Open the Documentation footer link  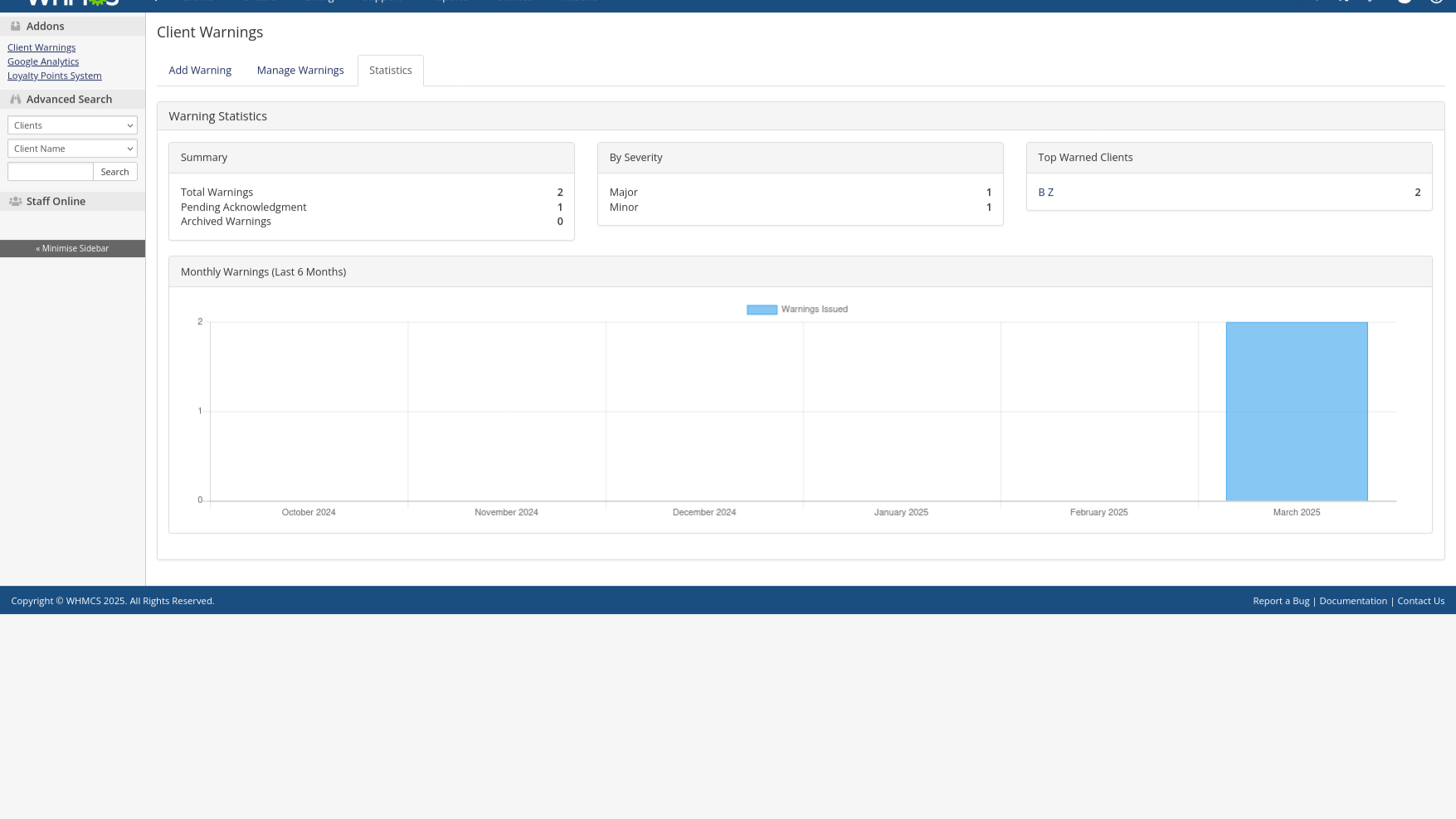1353,601
